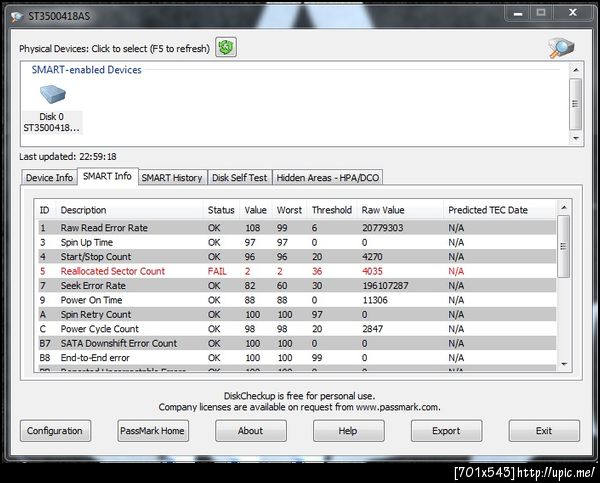Click raw value 11306
This screenshot has width=600, height=483.
click(x=375, y=300)
